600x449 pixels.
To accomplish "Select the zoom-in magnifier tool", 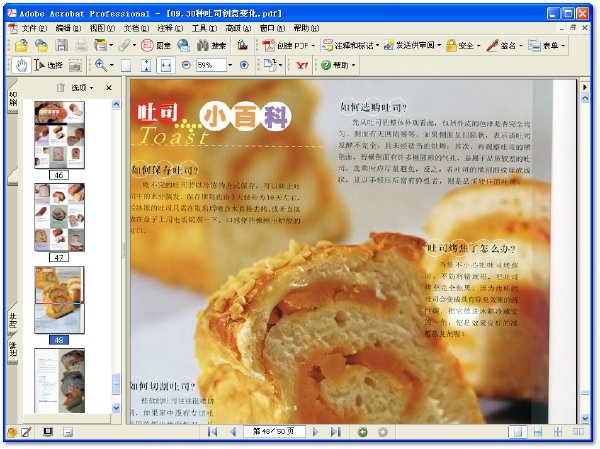I will [101, 65].
